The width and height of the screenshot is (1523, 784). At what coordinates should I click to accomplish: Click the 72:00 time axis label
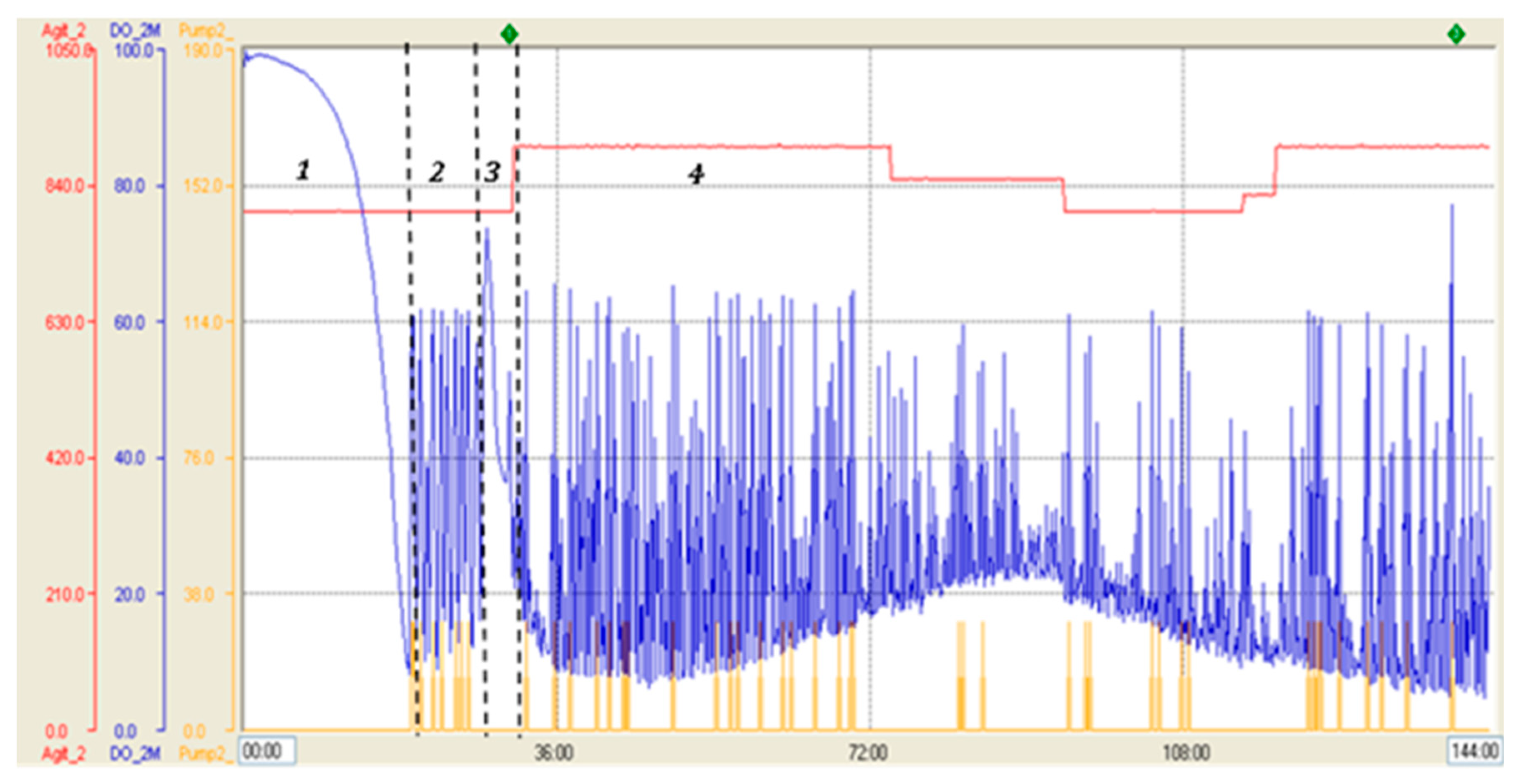click(868, 753)
